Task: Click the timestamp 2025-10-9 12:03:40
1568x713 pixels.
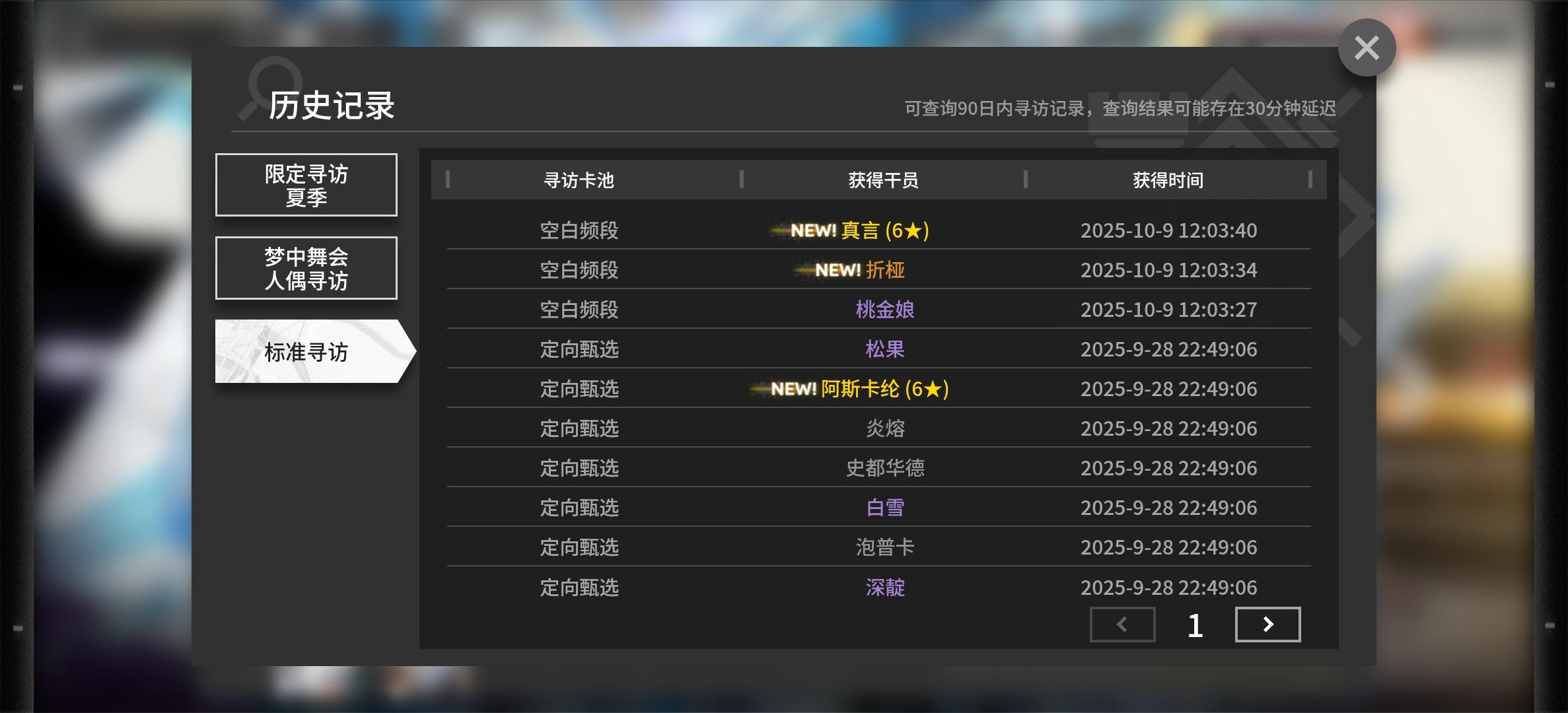Action: click(1168, 230)
